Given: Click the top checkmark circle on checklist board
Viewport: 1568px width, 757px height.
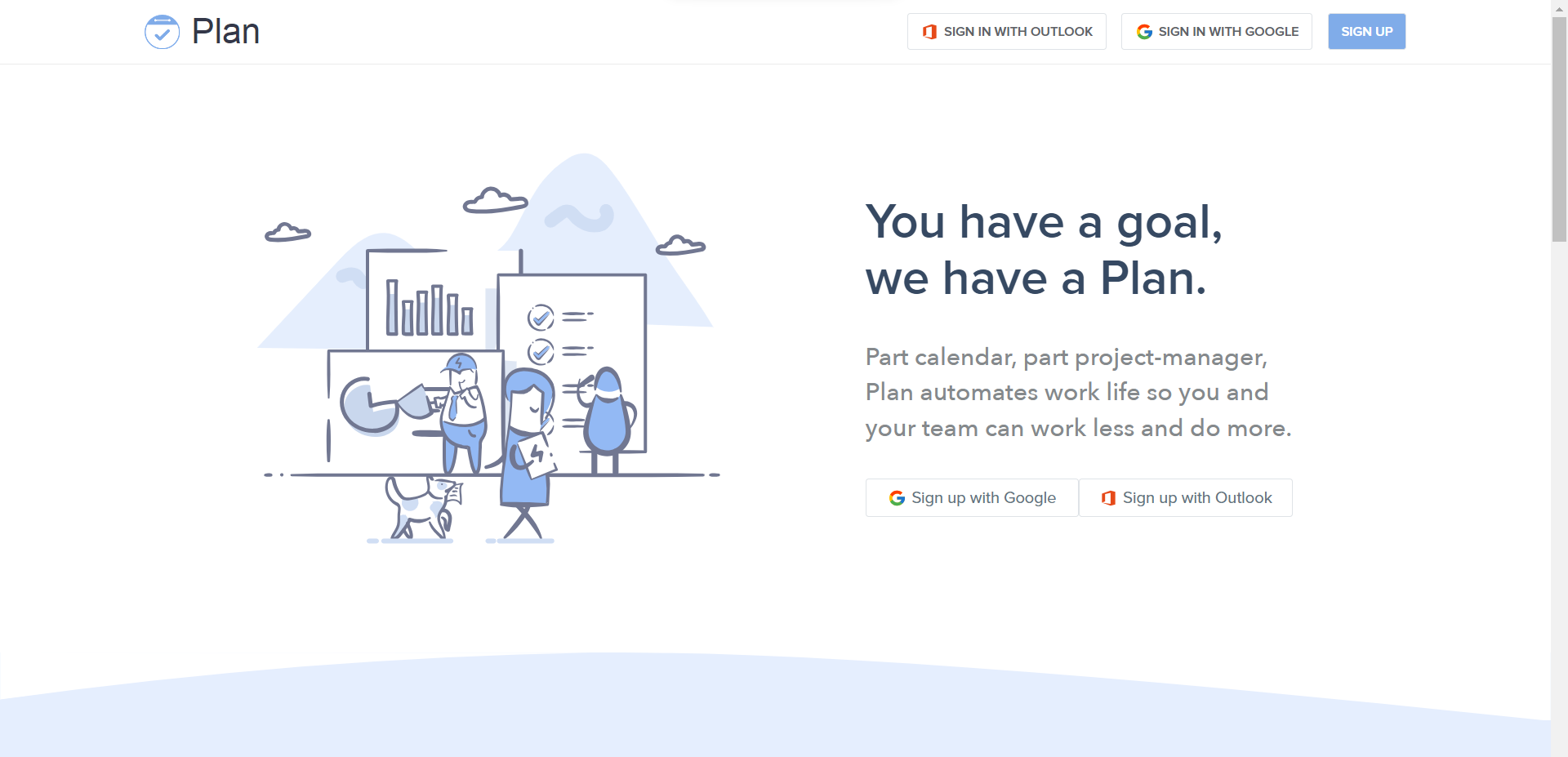Looking at the screenshot, I should (x=541, y=317).
